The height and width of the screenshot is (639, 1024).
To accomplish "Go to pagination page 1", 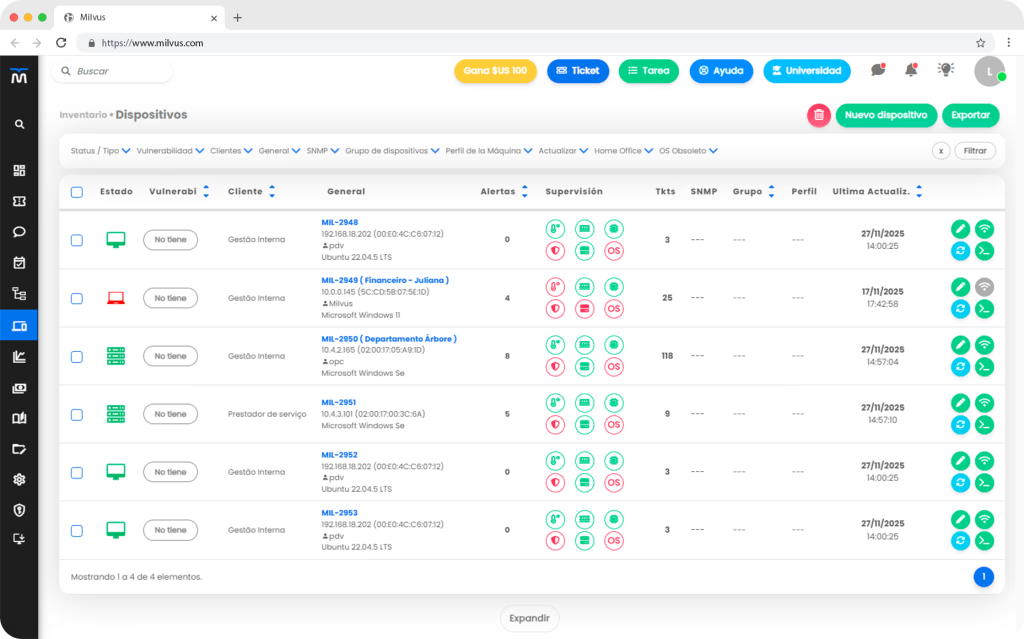I will point(984,577).
